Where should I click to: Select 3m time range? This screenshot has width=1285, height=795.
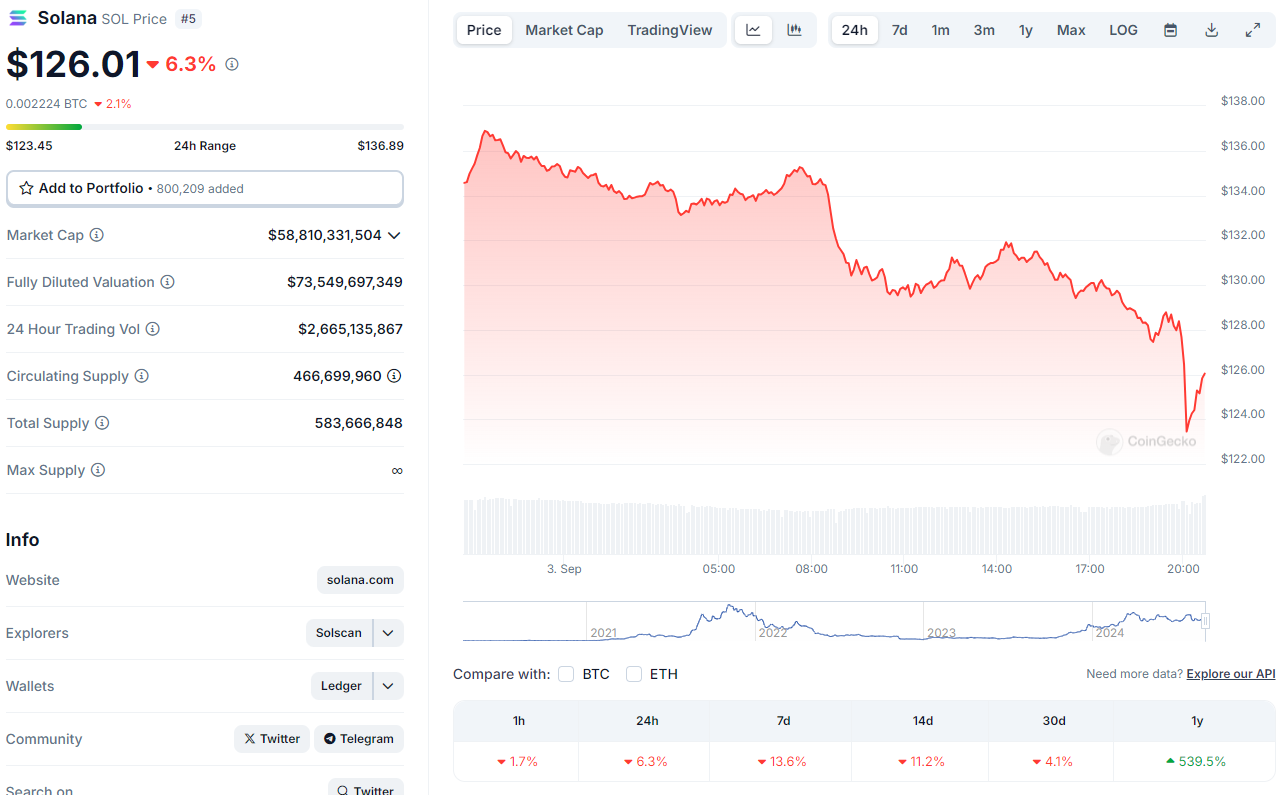984,30
